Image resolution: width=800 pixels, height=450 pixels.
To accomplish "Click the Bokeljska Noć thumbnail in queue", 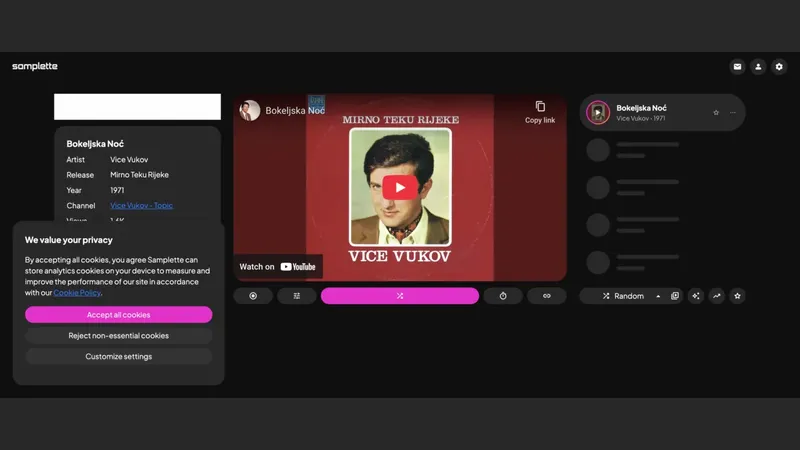I will pyautogui.click(x=598, y=113).
